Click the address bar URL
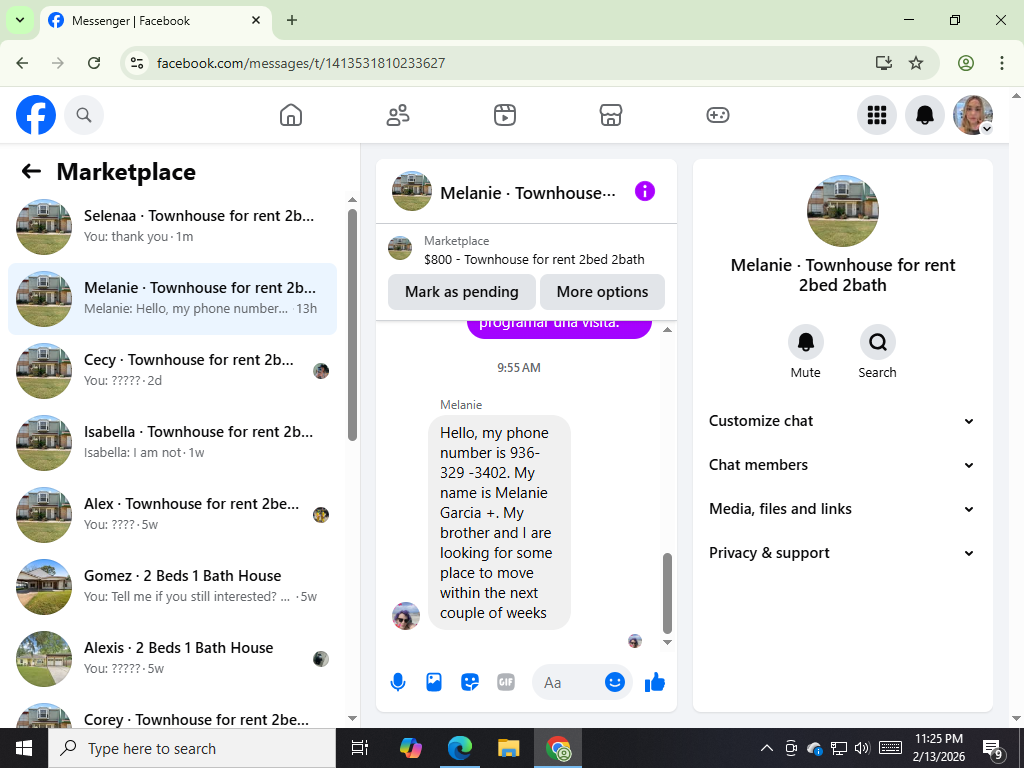 301,63
